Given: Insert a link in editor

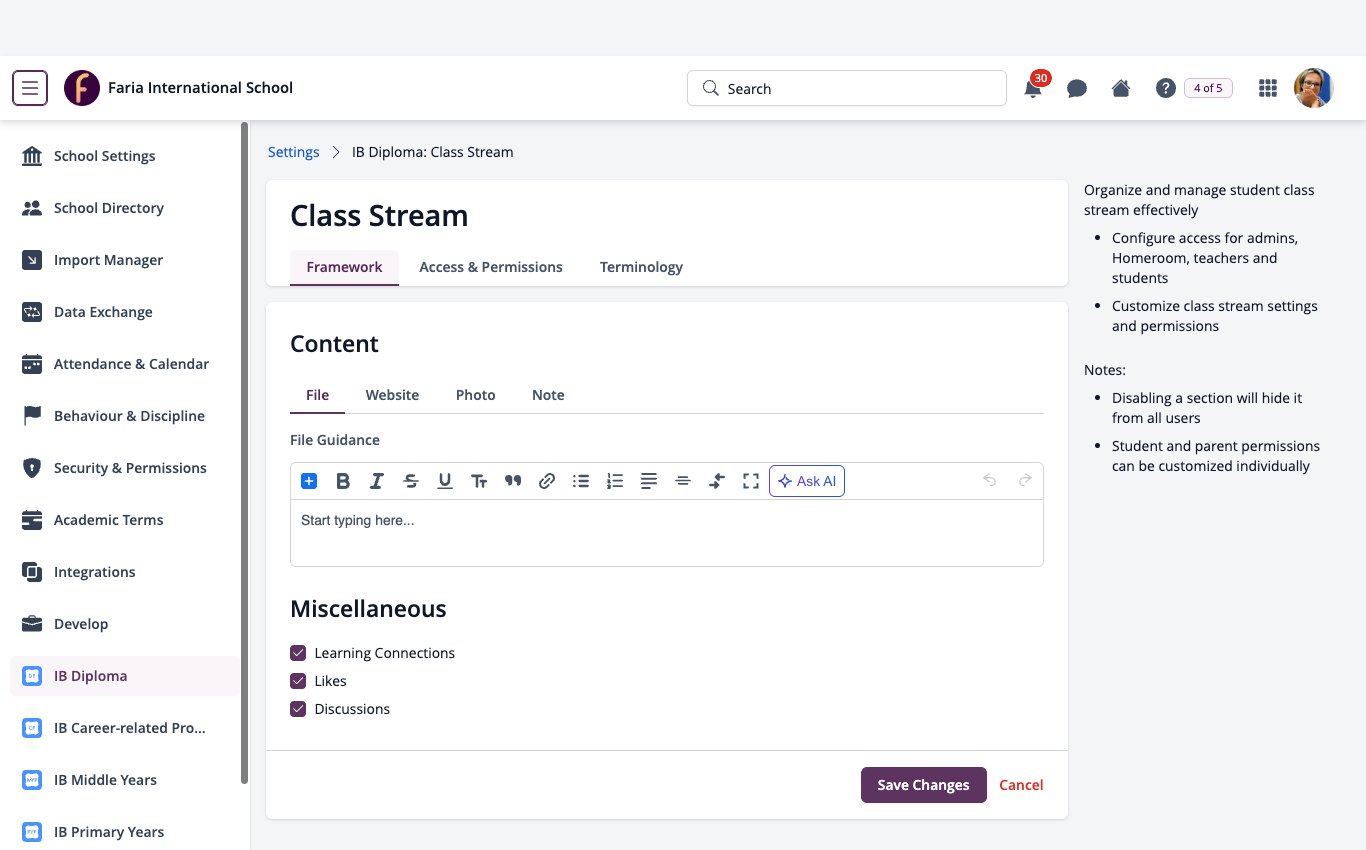Looking at the screenshot, I should coord(547,481).
